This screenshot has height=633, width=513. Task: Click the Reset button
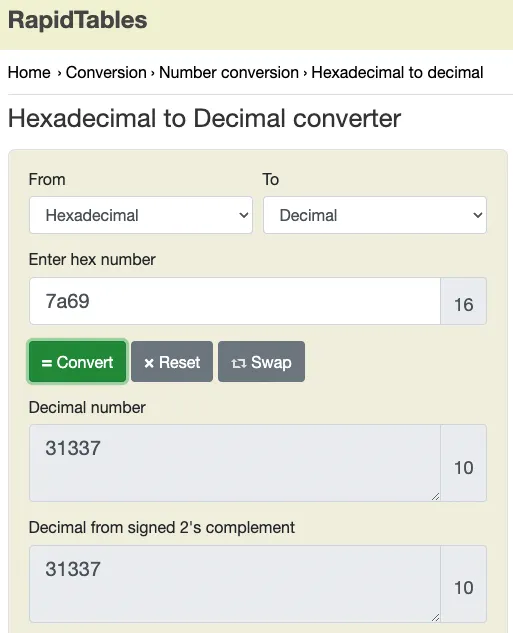[x=172, y=362]
